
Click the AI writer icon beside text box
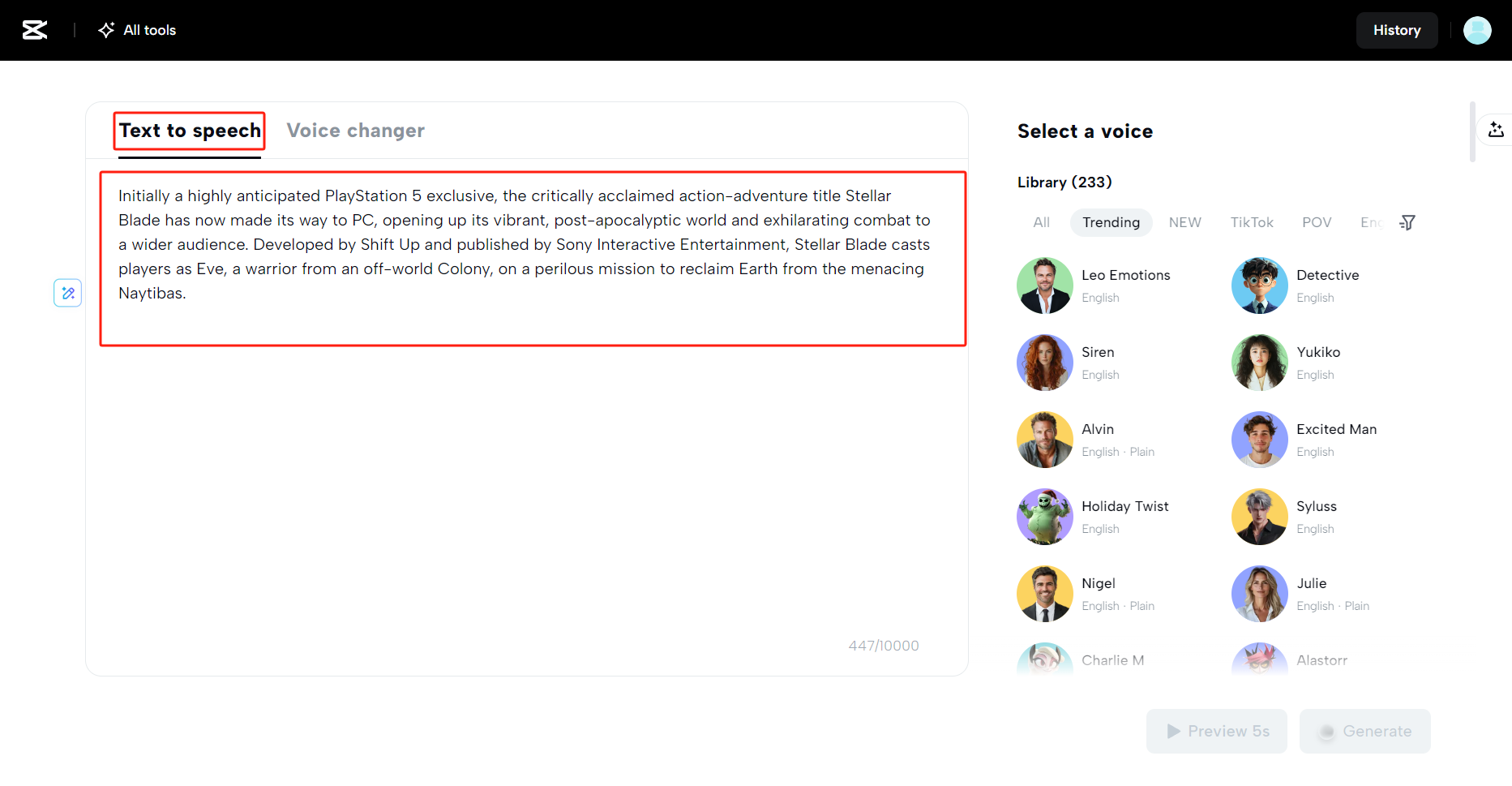(x=68, y=293)
